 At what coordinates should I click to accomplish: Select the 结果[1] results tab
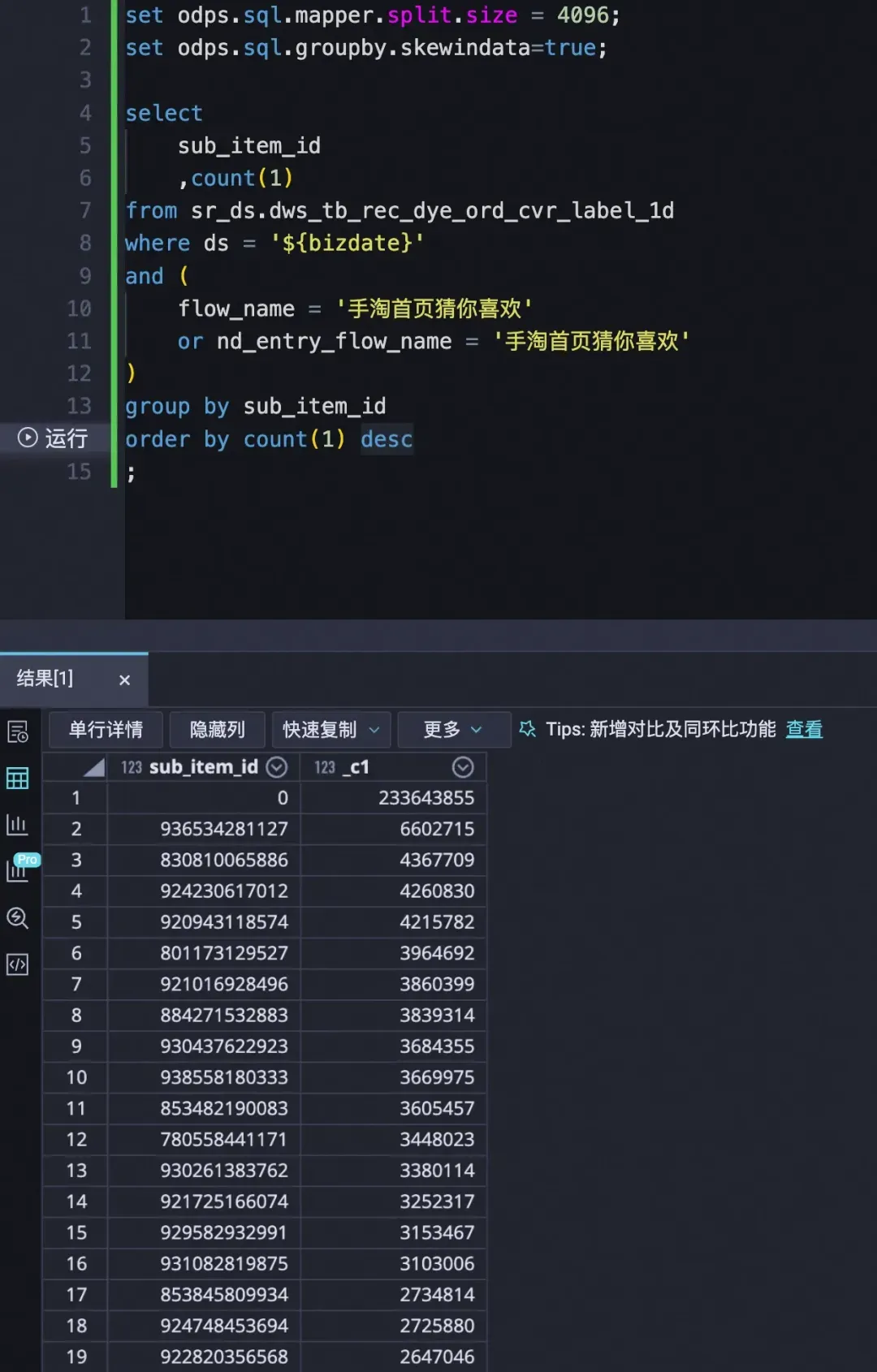tap(45, 679)
